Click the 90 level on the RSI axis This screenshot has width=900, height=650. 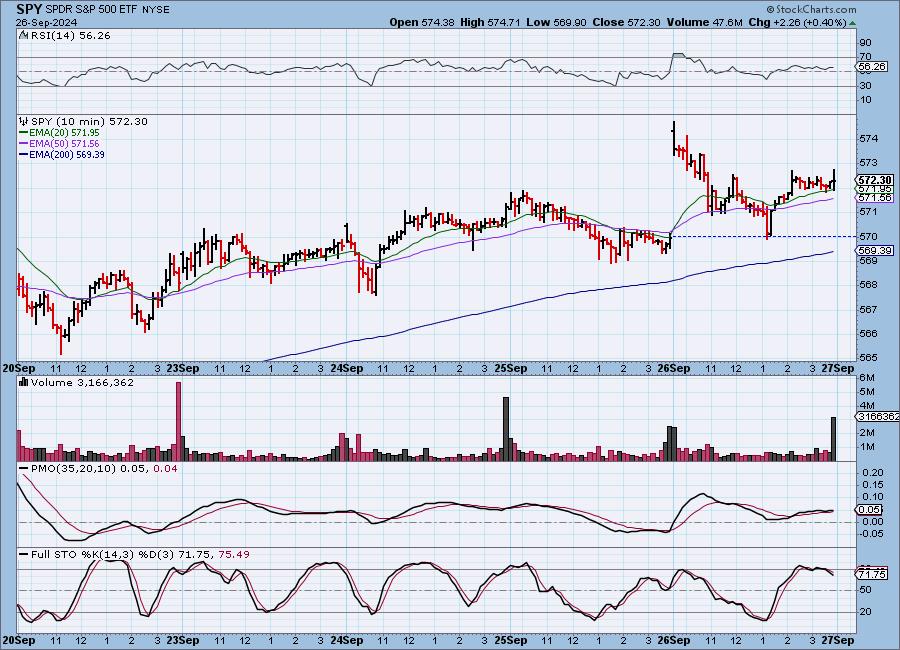click(866, 42)
